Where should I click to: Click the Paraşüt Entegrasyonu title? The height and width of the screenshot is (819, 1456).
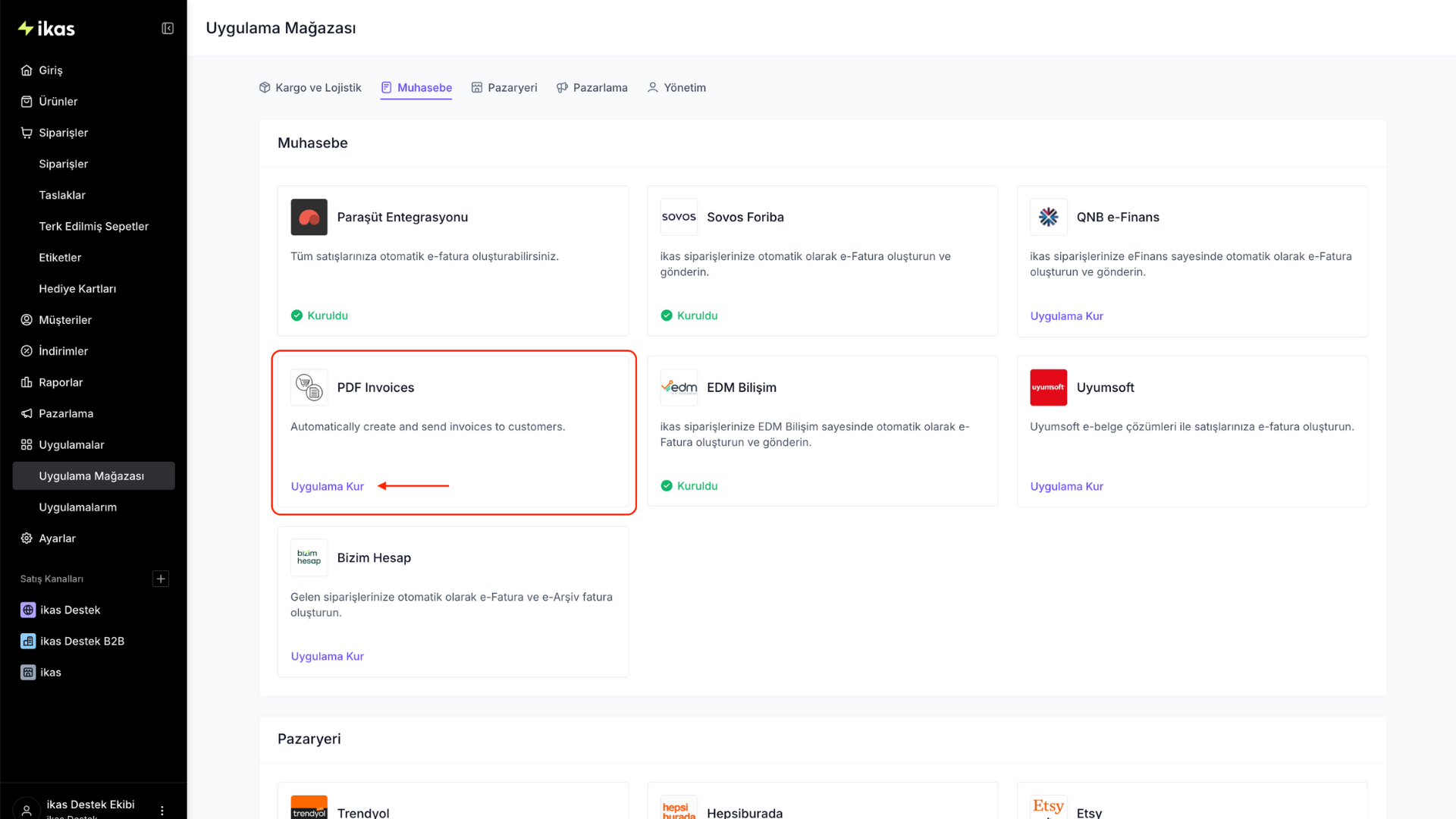coord(402,217)
